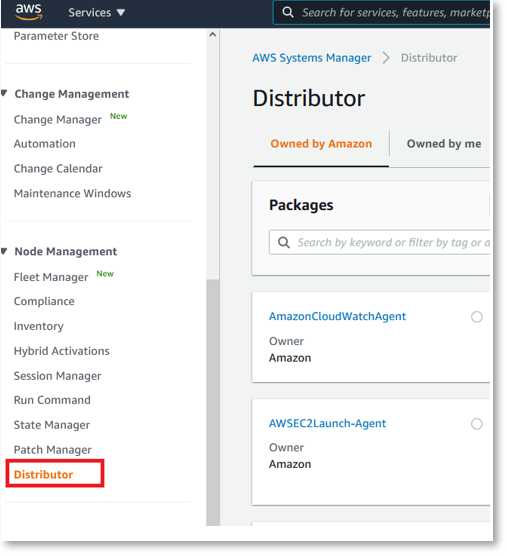Click sidebar scrollbar up arrow
Screen dimensions: 507x556
(212, 35)
